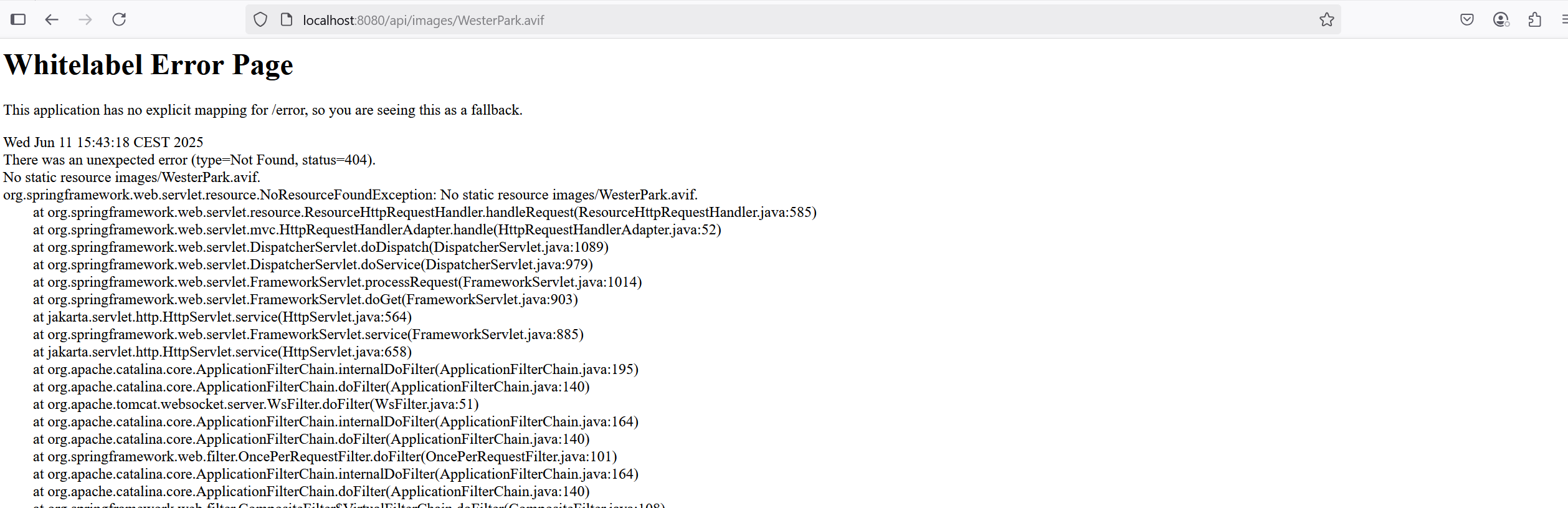The image size is (1568, 508).
Task: Click the timestamp "Wed Jun 11 15:43:18 CEST 2025"
Action: pos(103,142)
